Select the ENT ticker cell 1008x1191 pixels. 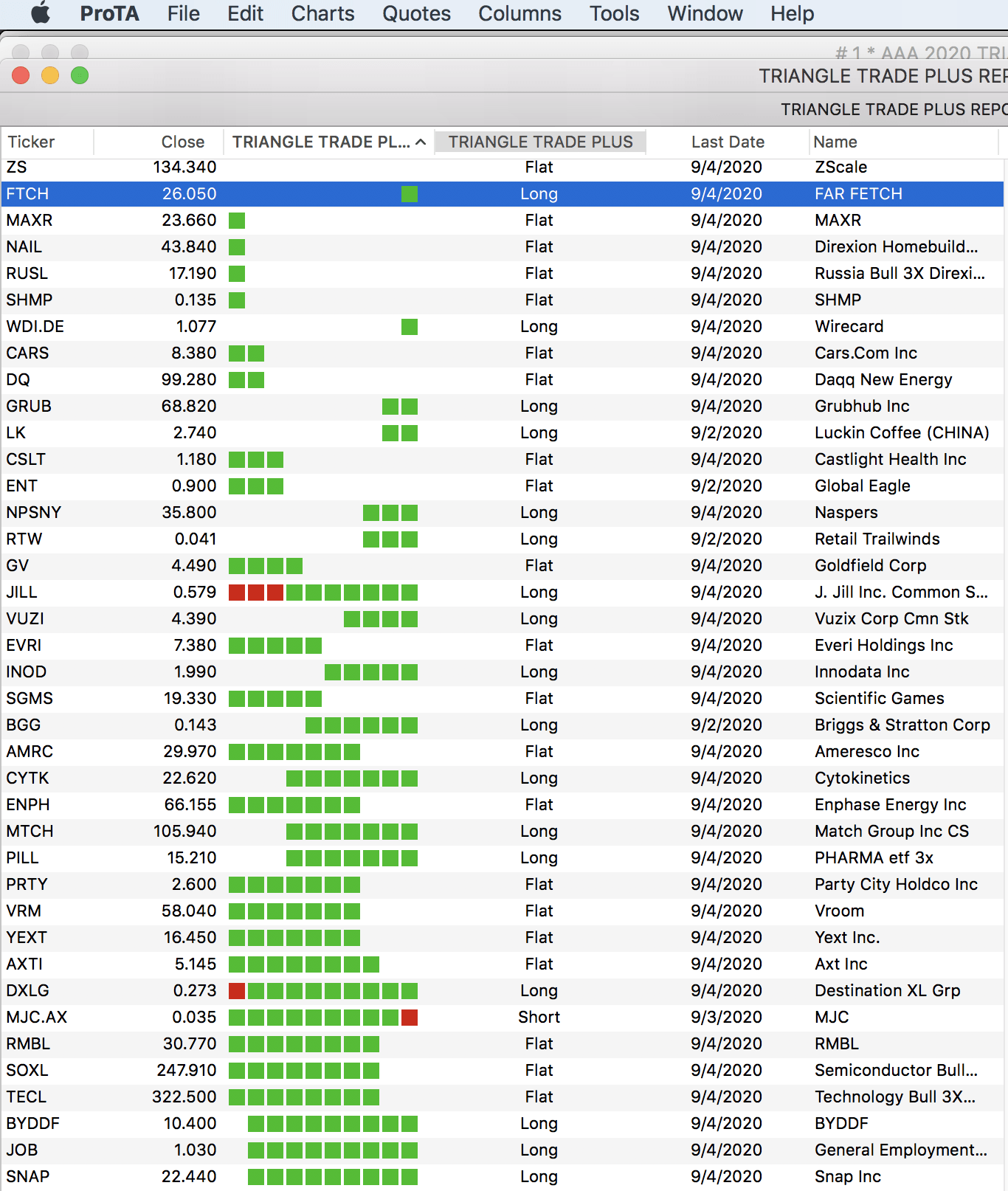[x=21, y=486]
